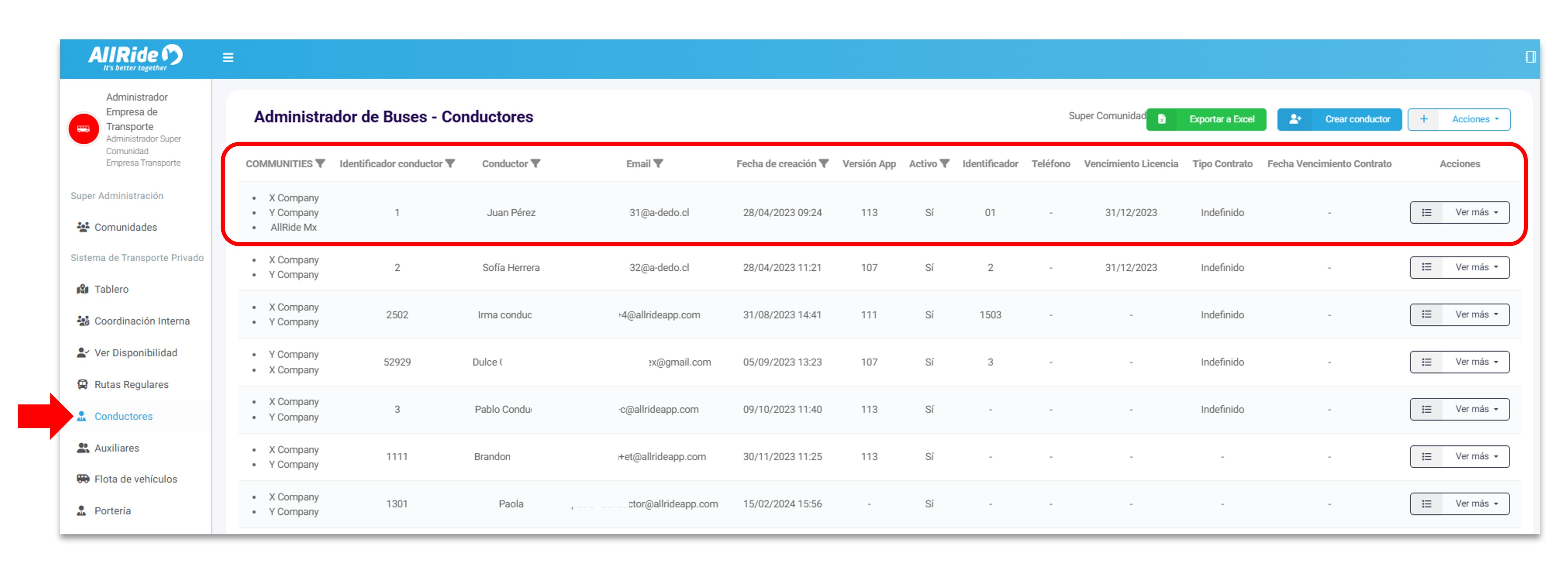Click the Email column filter icon

tap(658, 164)
